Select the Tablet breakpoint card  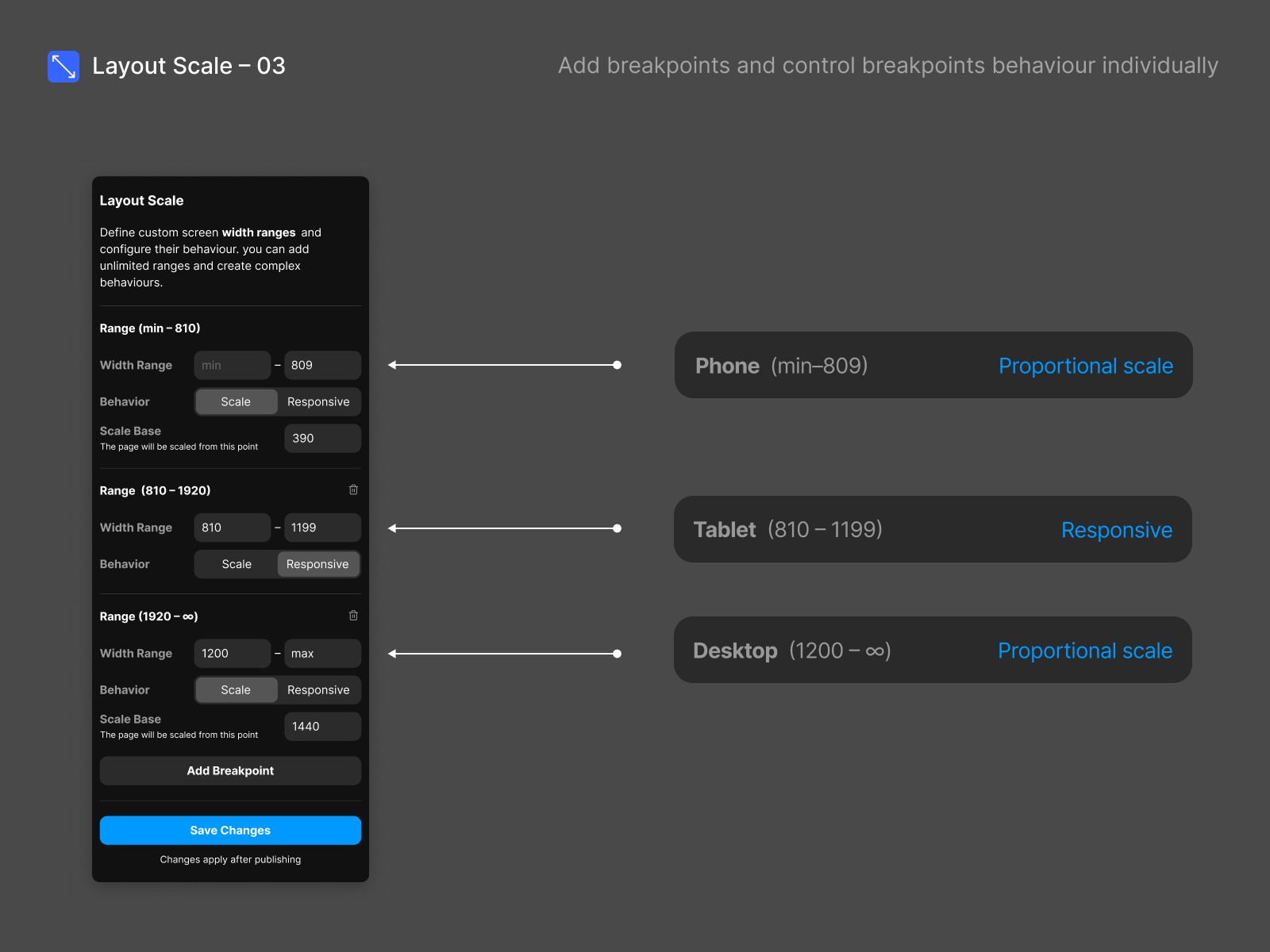tap(873, 530)
